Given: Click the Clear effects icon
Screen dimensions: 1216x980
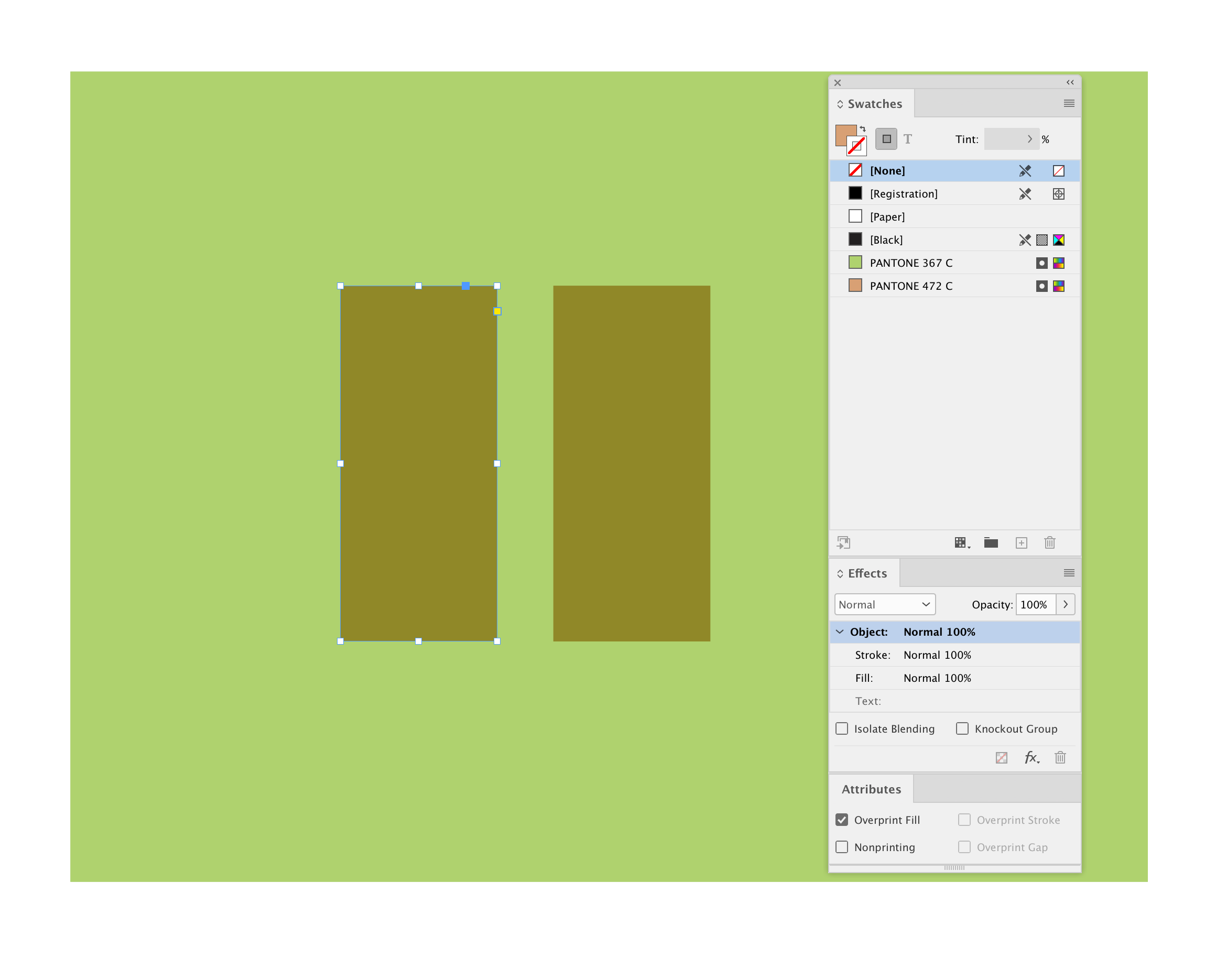Looking at the screenshot, I should pyautogui.click(x=1002, y=758).
